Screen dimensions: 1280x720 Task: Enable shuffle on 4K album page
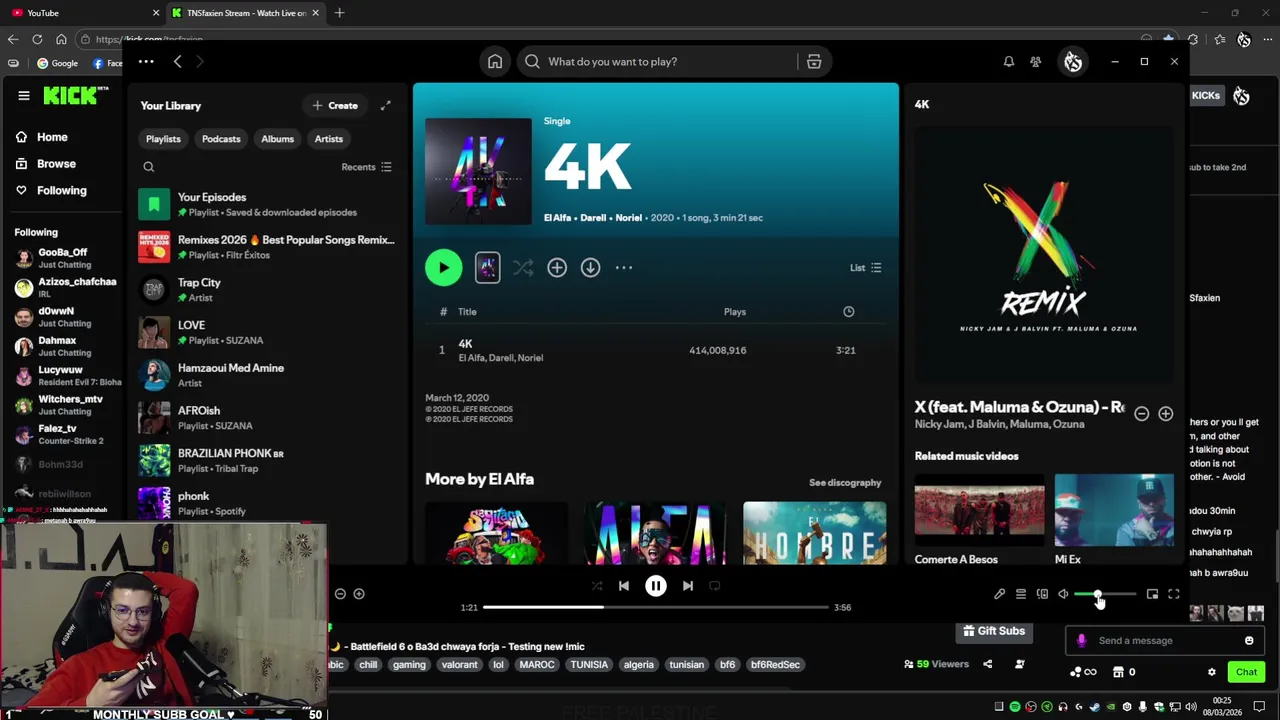(523, 267)
